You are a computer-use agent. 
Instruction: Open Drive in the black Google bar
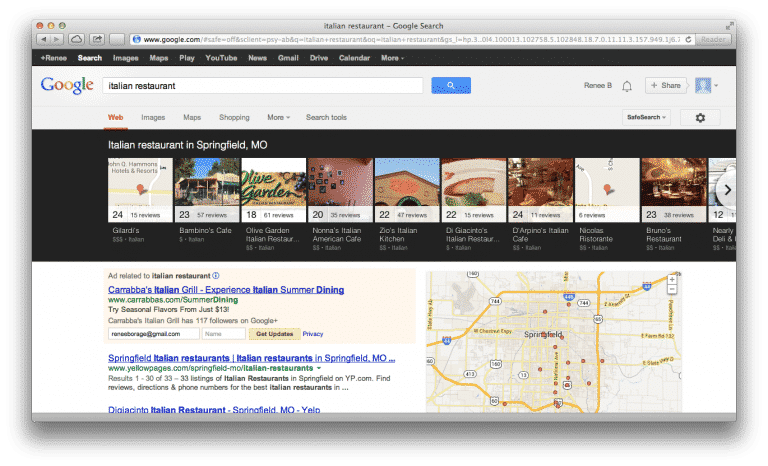pos(319,58)
